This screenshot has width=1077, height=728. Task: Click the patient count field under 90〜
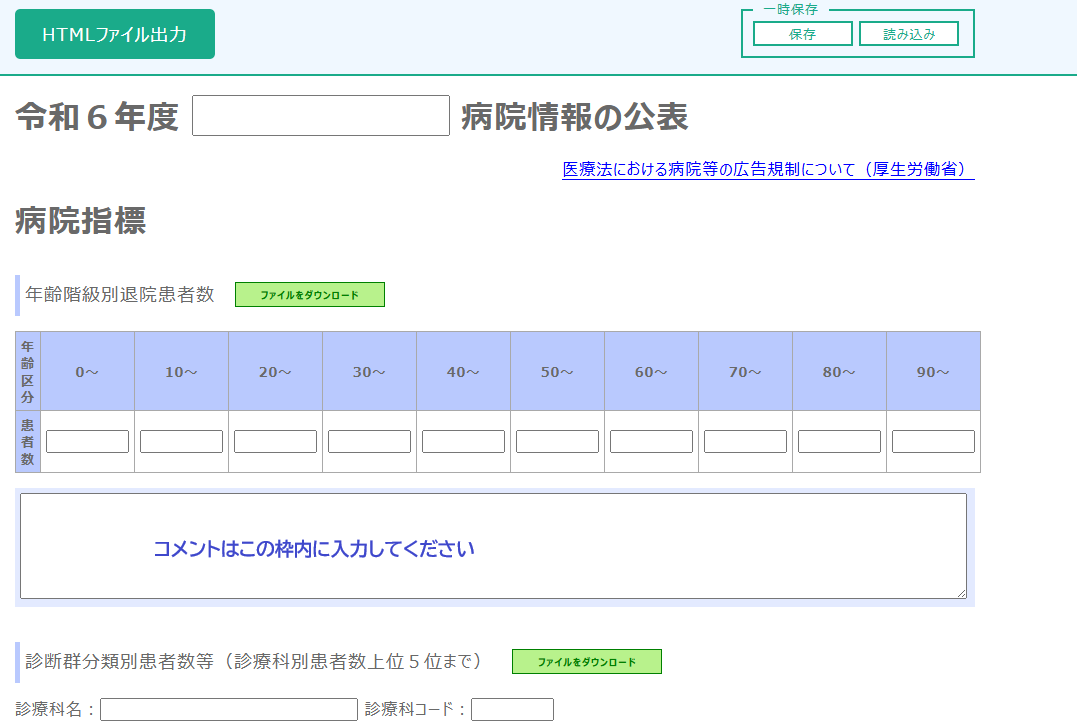click(x=933, y=440)
